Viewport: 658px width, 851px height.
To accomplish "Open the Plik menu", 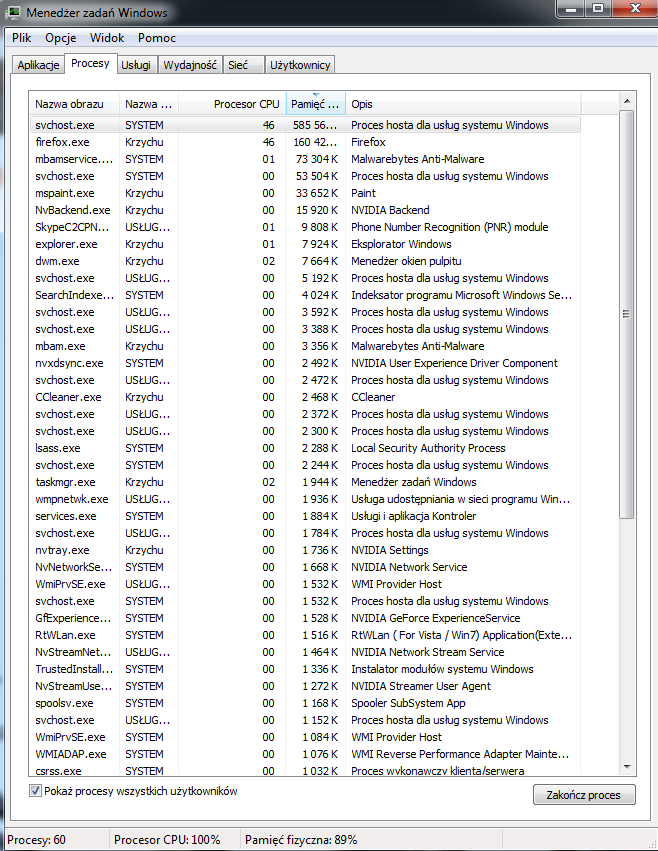I will [22, 38].
